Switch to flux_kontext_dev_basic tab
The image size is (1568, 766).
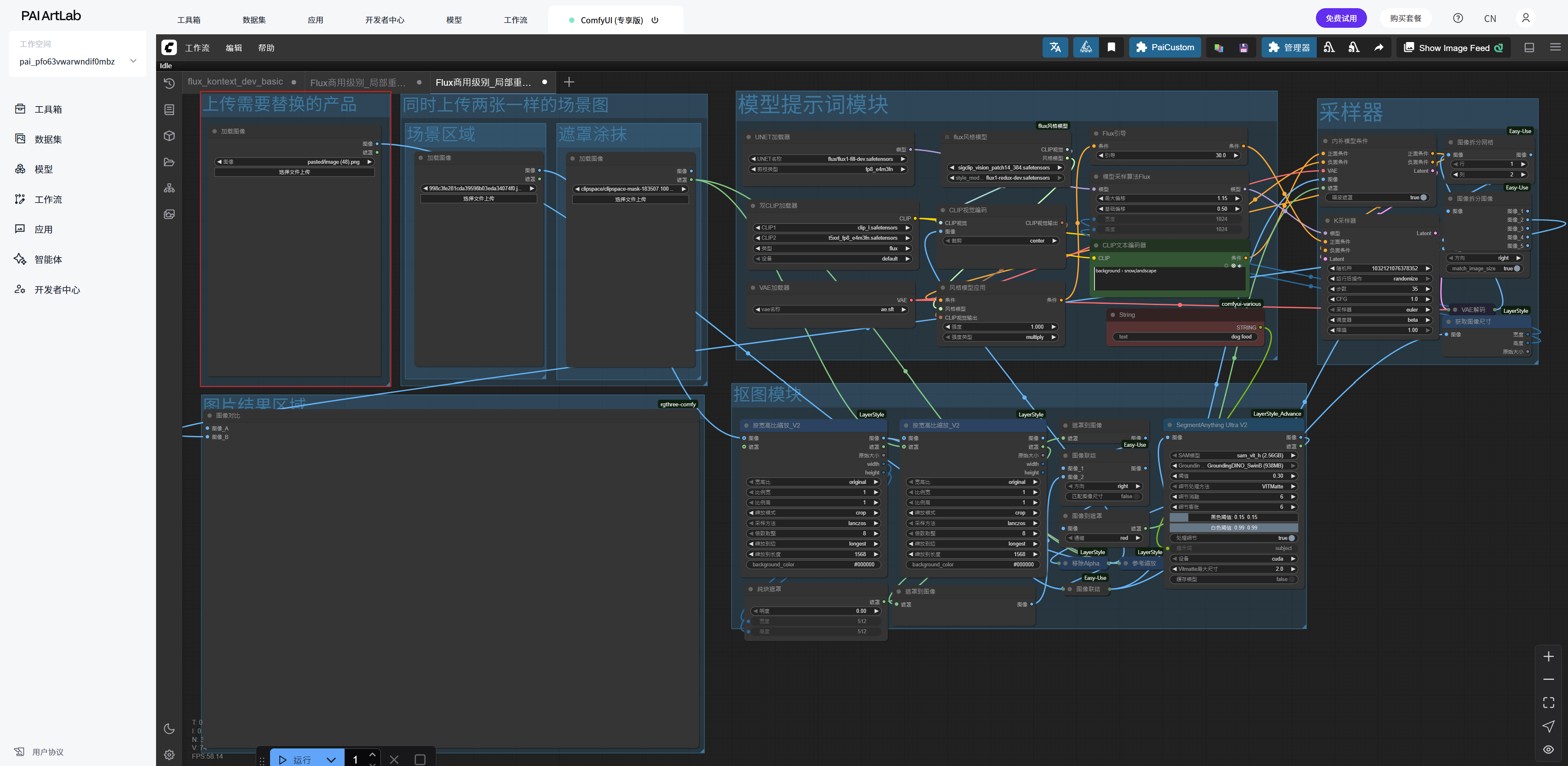click(235, 82)
